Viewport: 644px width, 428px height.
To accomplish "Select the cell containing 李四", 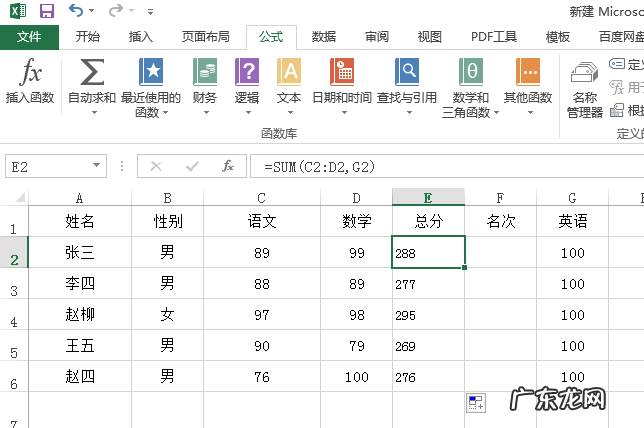I will tap(80, 283).
